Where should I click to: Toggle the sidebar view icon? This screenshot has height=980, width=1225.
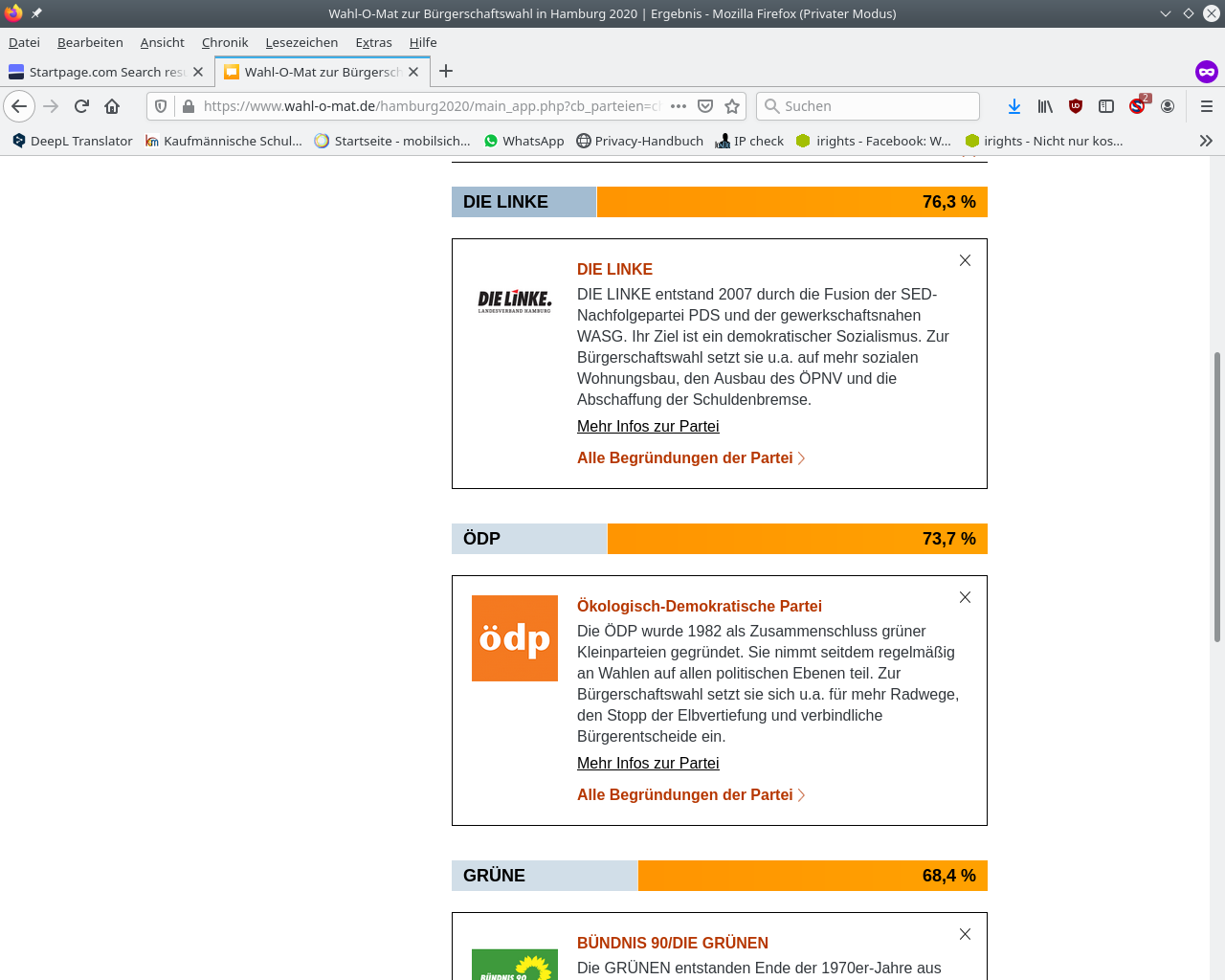1106,106
